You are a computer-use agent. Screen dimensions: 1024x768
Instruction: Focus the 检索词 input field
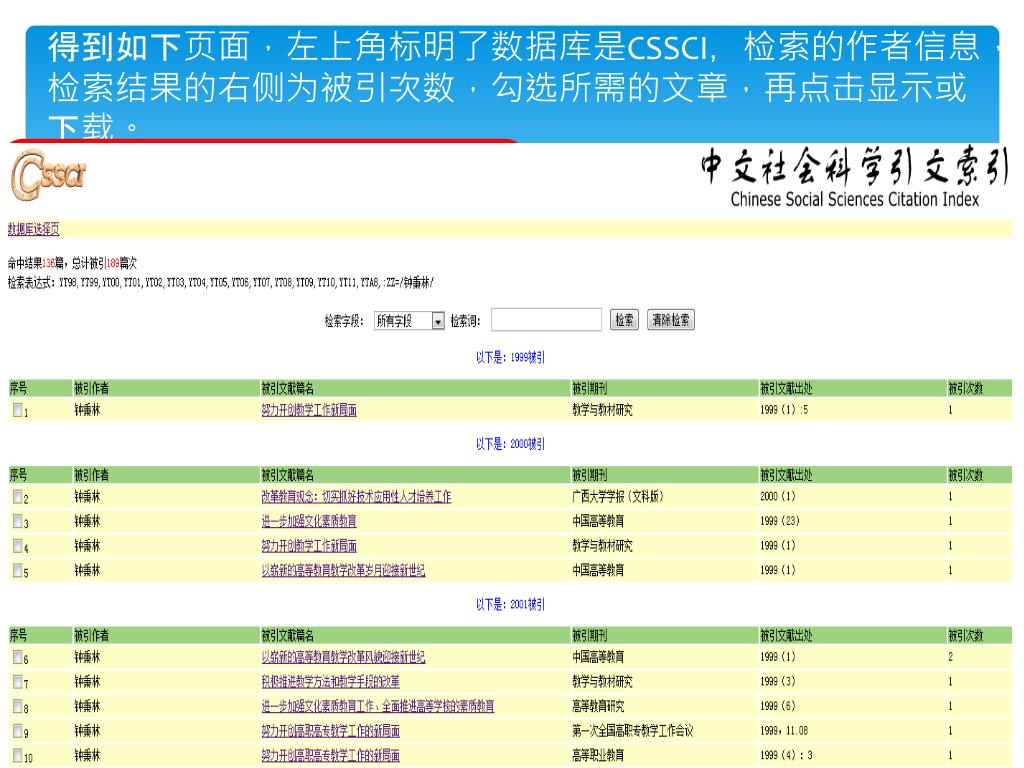pos(546,320)
